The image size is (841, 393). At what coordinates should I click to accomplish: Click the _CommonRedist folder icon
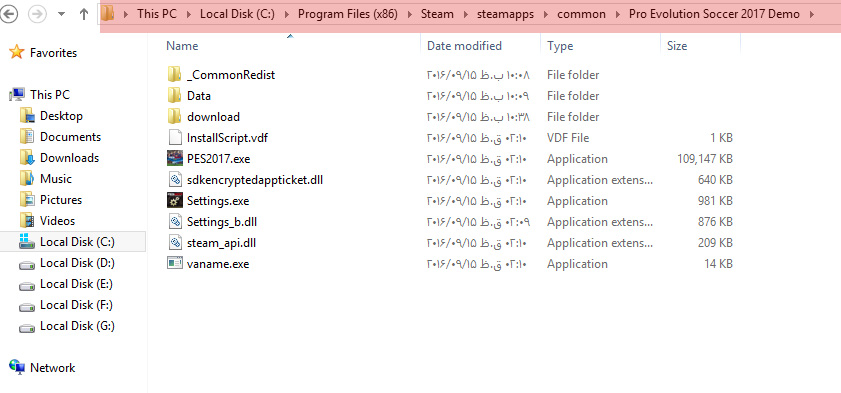pos(174,75)
